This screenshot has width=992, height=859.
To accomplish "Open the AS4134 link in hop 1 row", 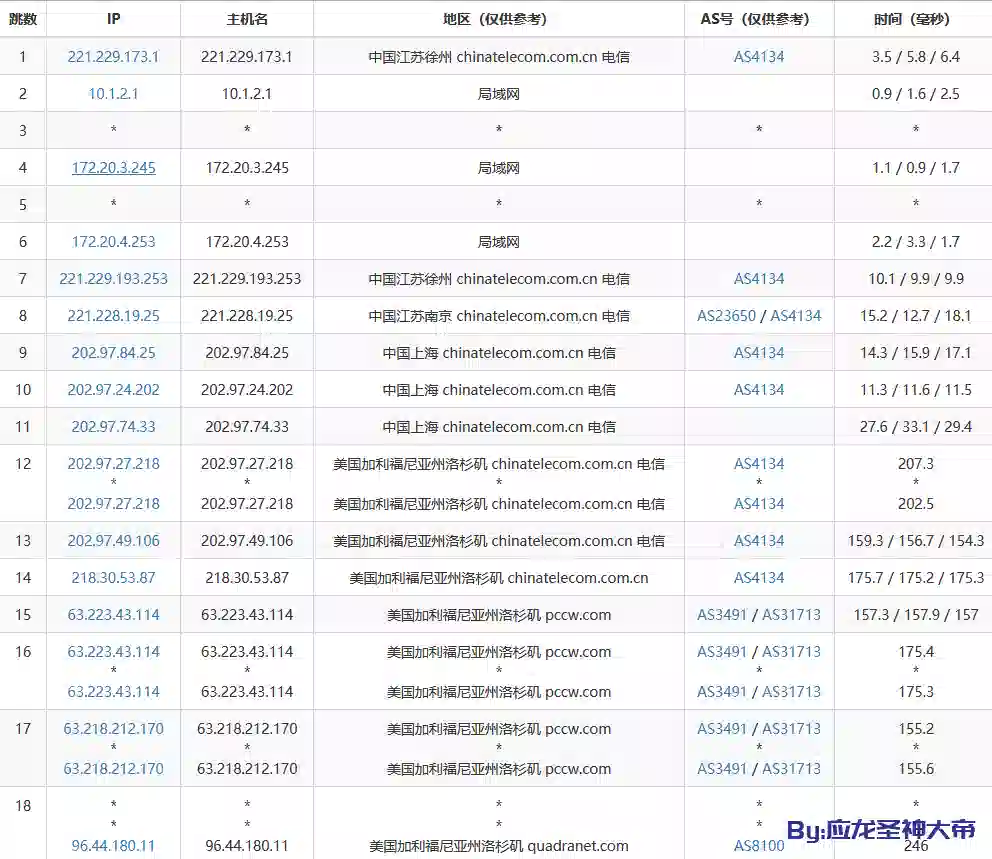I will (759, 57).
